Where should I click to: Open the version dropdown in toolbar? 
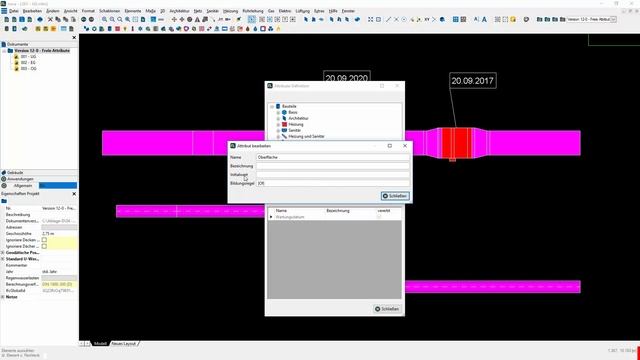coord(613,19)
